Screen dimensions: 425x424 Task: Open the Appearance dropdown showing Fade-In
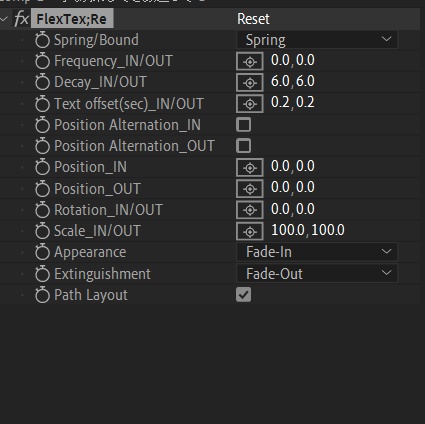(317, 252)
